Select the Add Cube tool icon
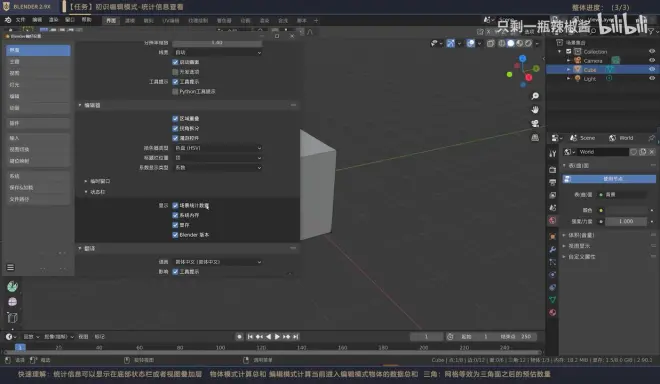 (x=12, y=317)
